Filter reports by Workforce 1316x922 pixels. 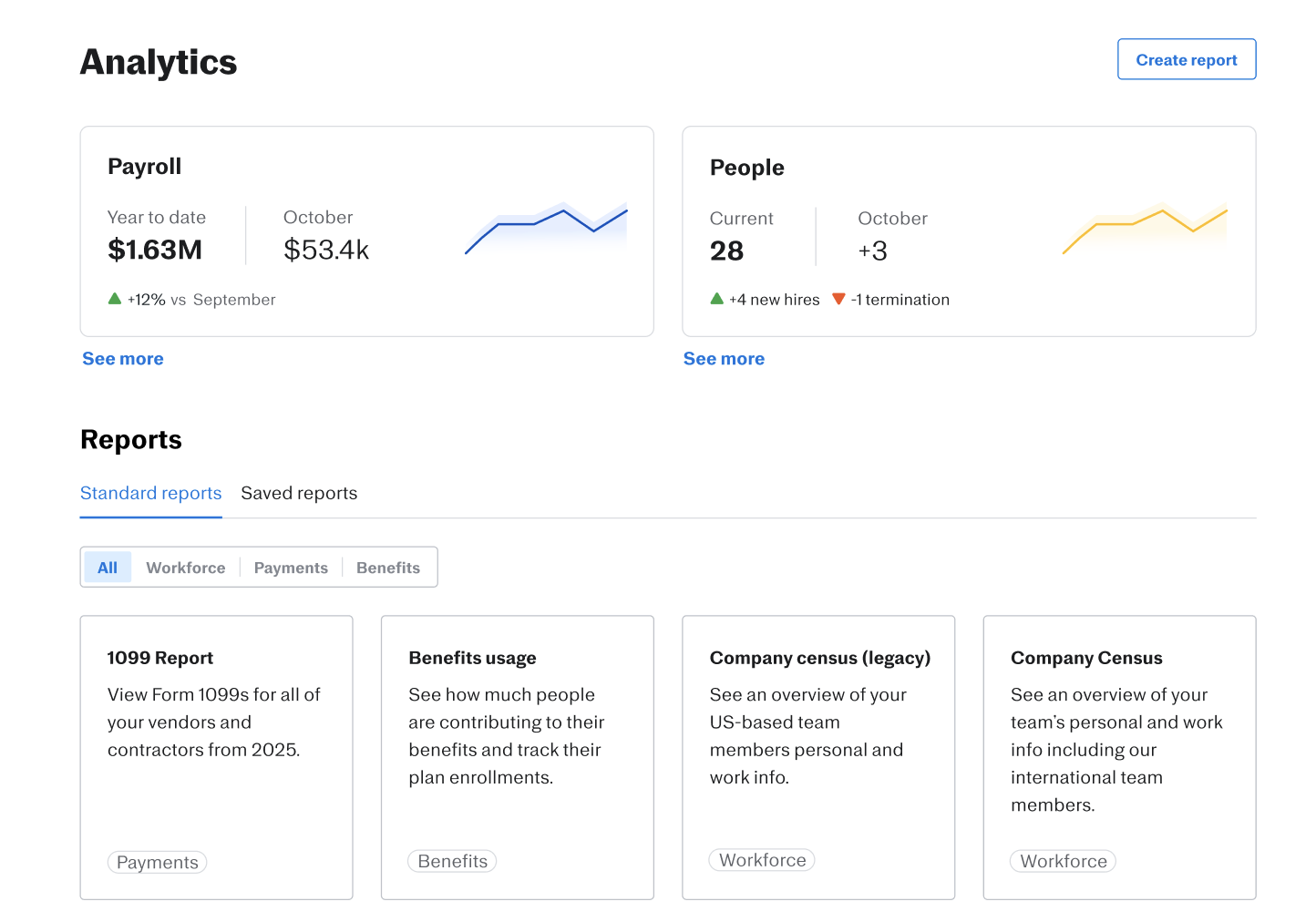click(186, 568)
